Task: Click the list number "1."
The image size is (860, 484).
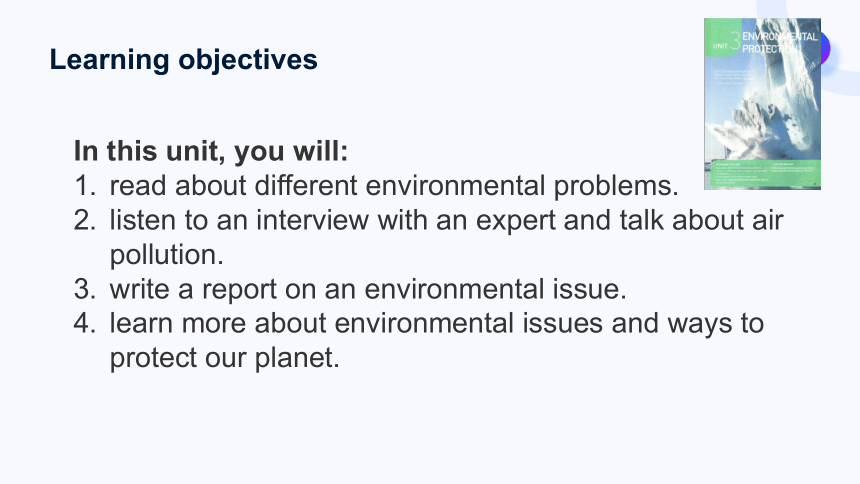Action: 85,185
